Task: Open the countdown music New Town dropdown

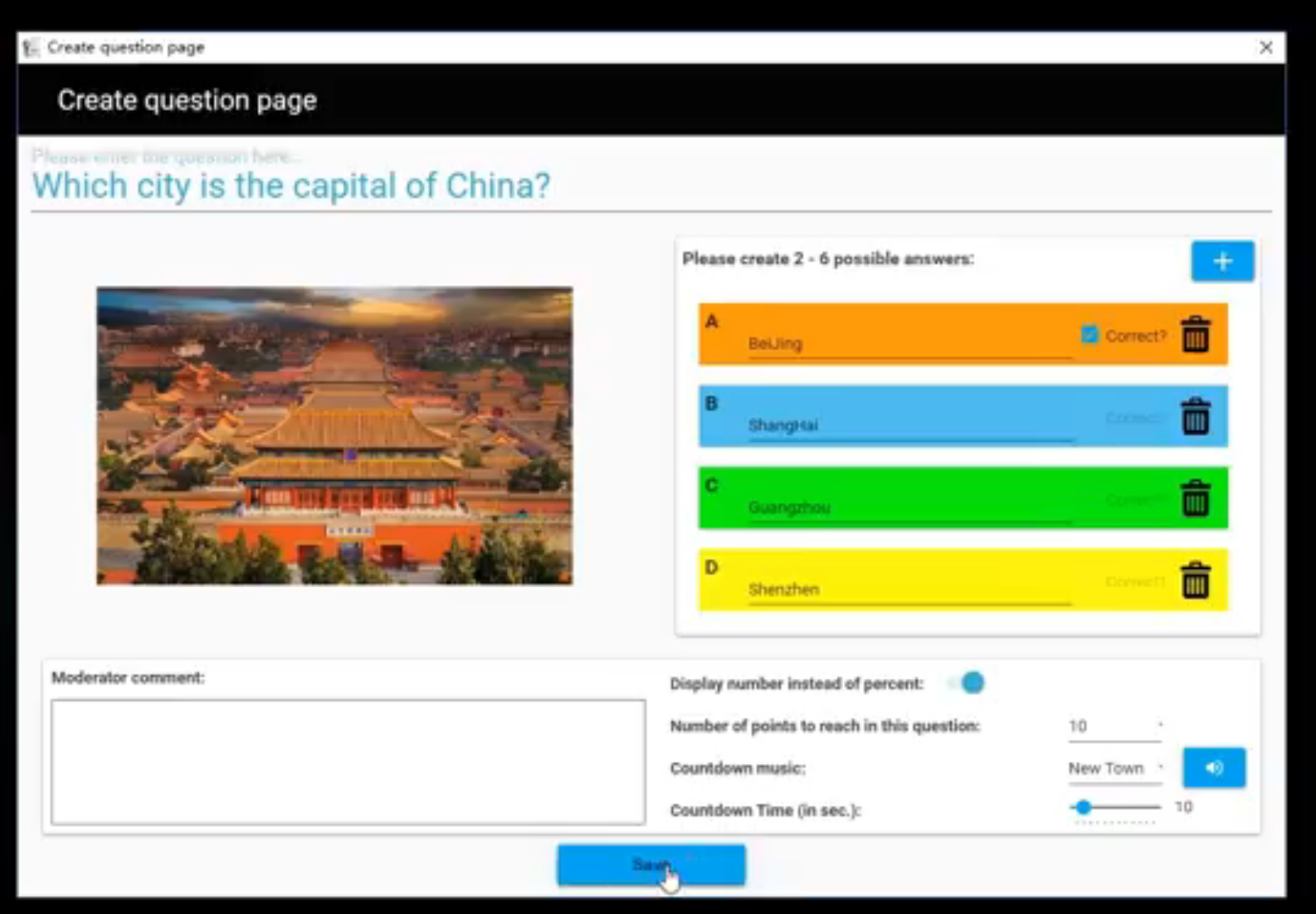Action: coord(1115,768)
